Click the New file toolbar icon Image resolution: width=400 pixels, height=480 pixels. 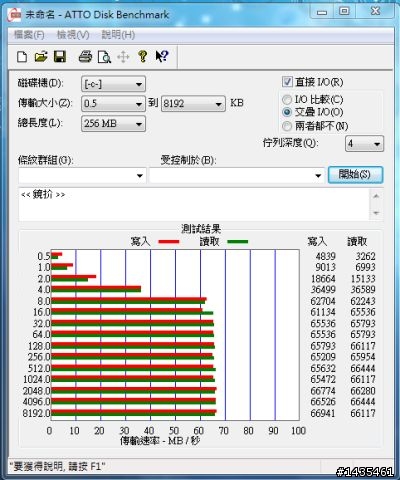[x=22, y=57]
